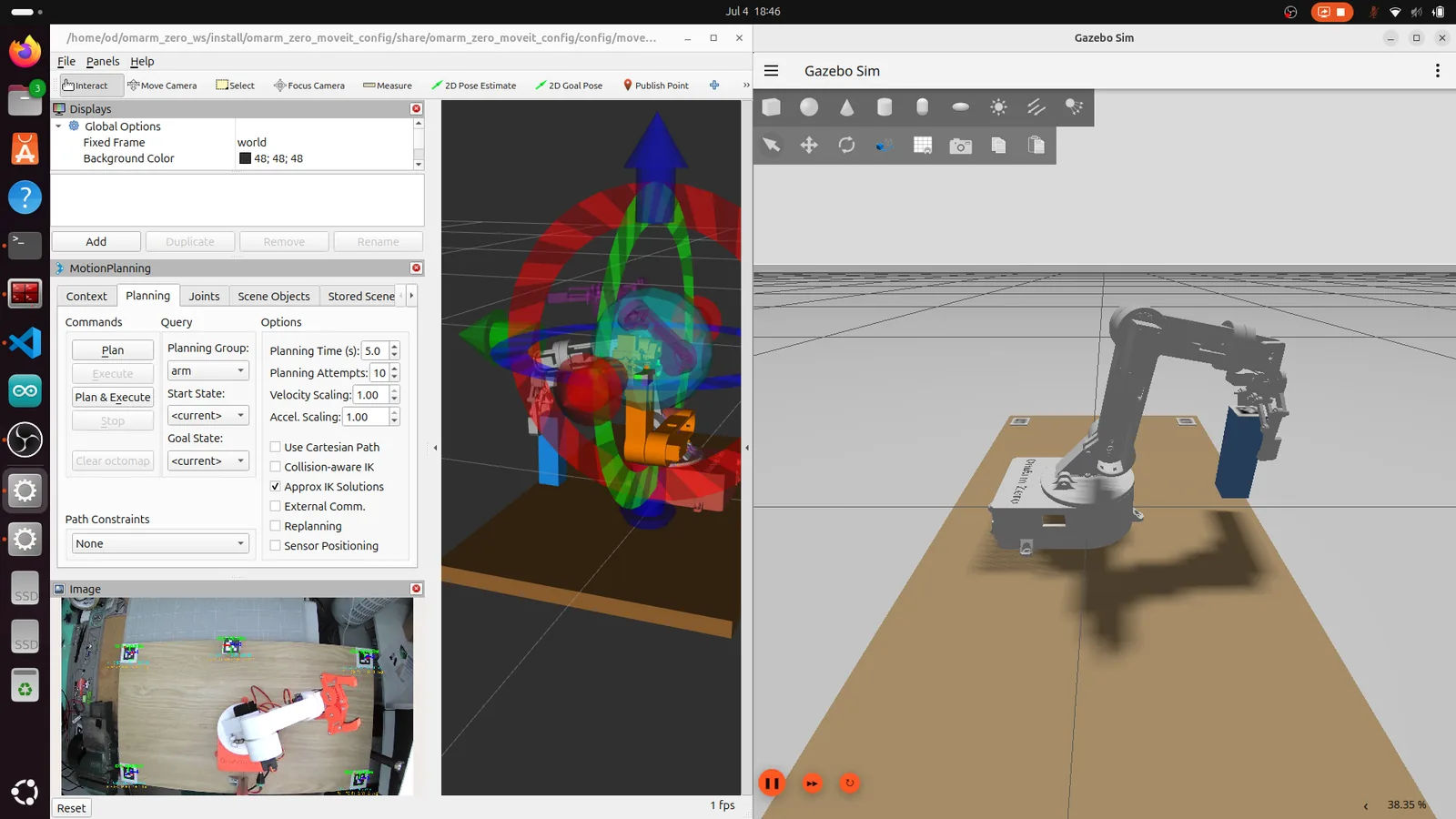Open the Gazebo three-dot options menu
The image size is (1456, 819).
click(1437, 71)
